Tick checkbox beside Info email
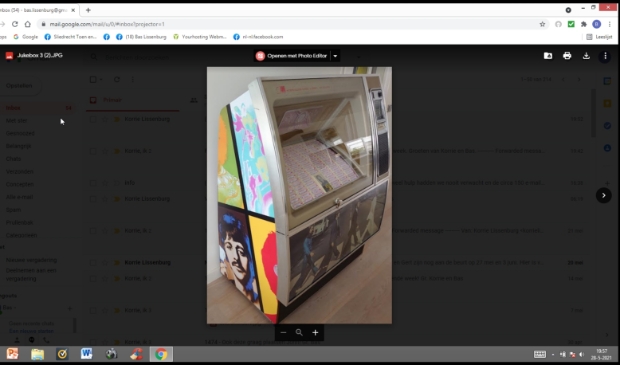The image size is (620, 365). 93,183
